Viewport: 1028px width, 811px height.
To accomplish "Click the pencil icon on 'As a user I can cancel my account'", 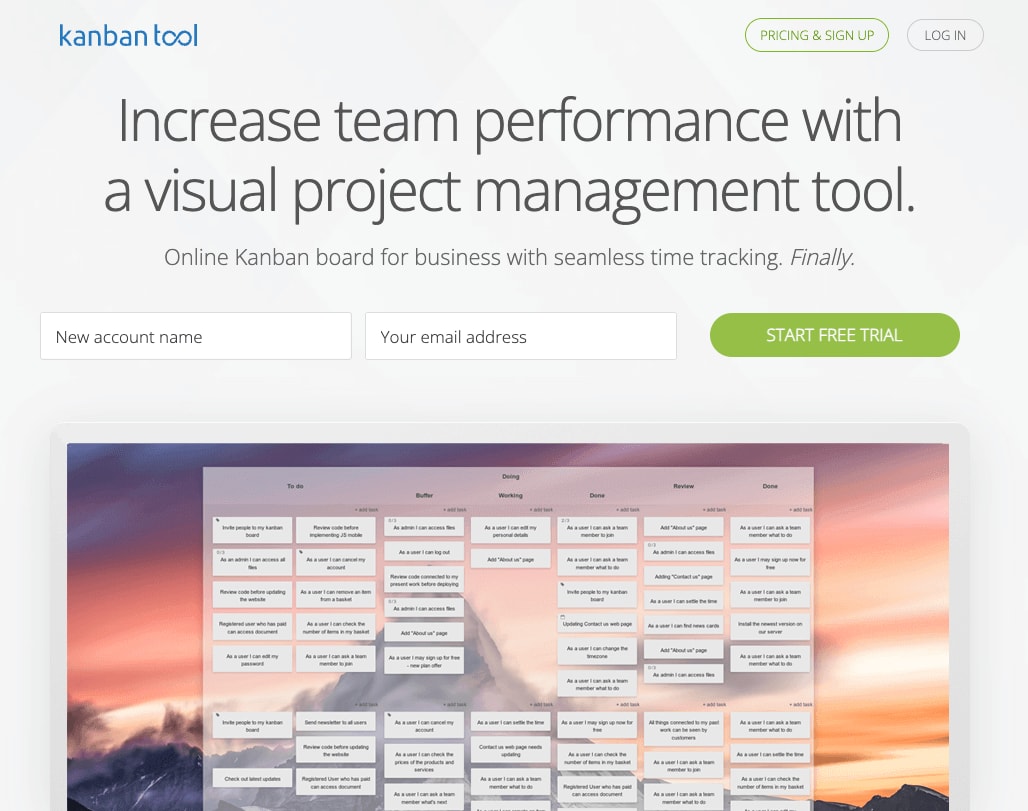I will [299, 550].
